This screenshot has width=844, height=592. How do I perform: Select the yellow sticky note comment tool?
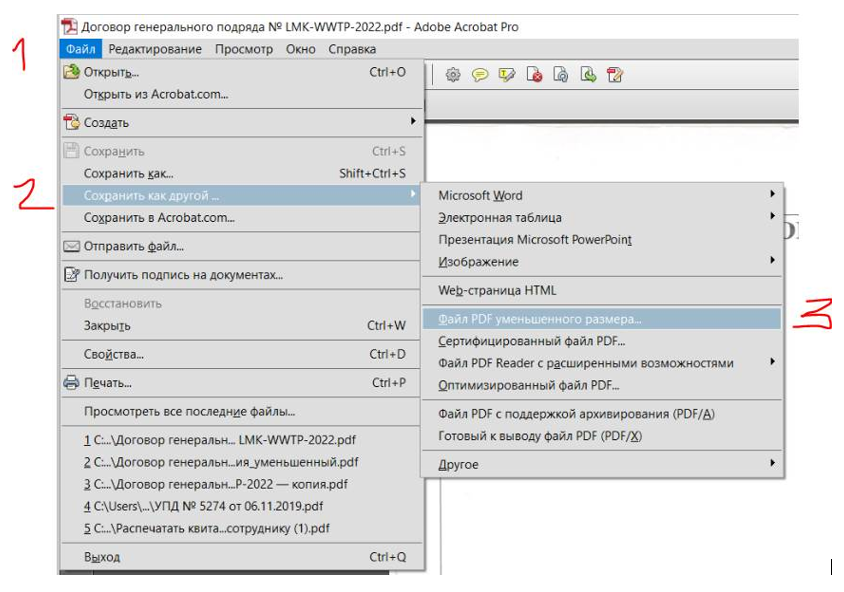tap(480, 75)
